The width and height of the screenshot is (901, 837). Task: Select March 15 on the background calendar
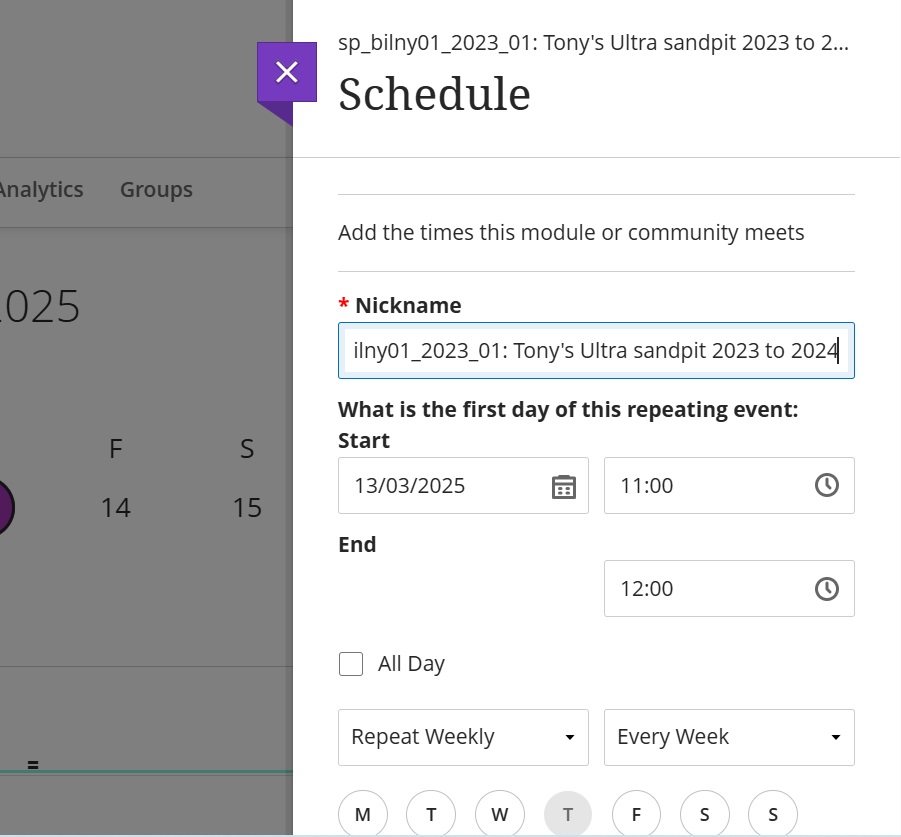tap(247, 507)
